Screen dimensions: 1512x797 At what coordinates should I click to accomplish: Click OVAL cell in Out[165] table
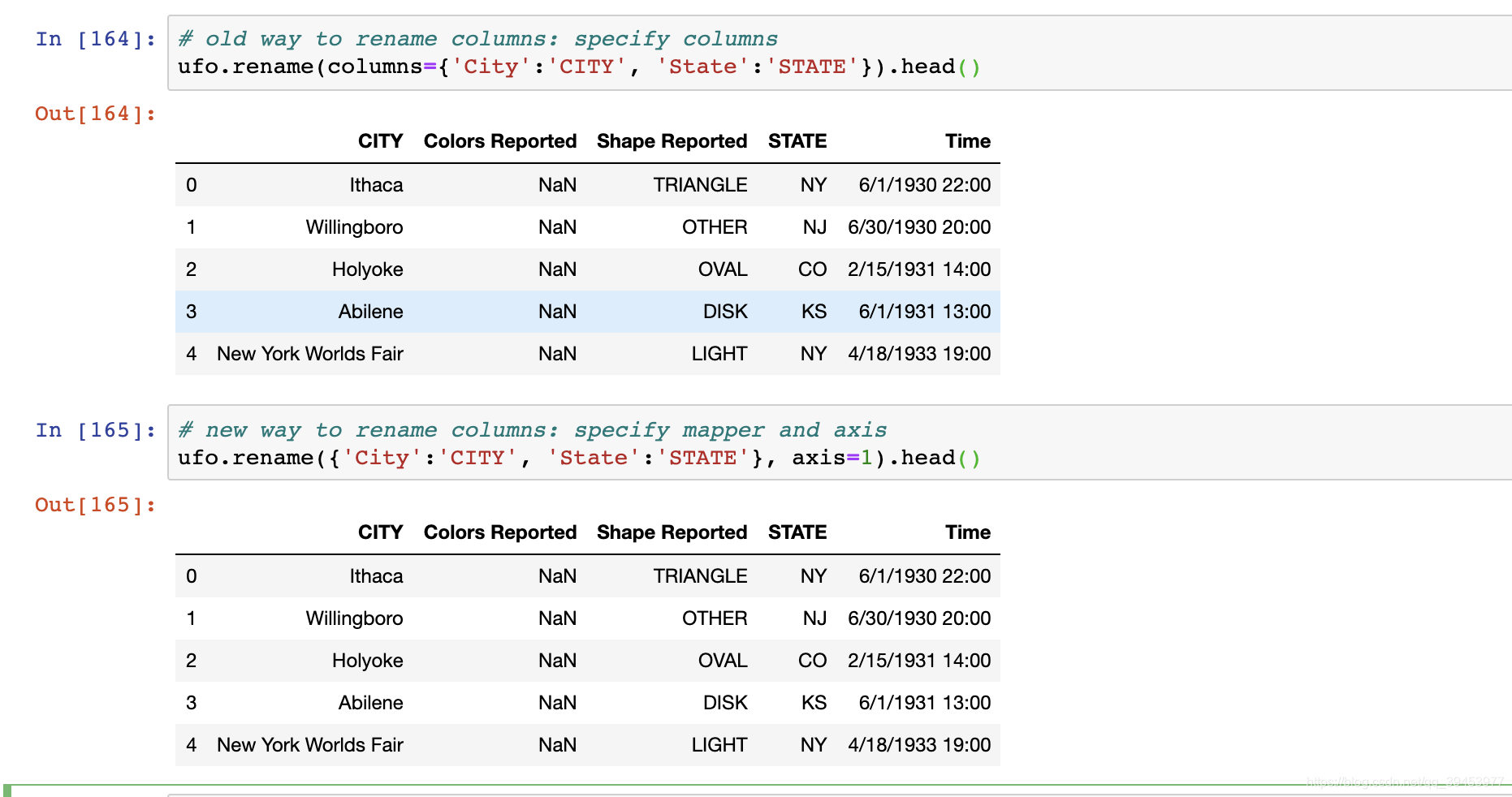(723, 661)
